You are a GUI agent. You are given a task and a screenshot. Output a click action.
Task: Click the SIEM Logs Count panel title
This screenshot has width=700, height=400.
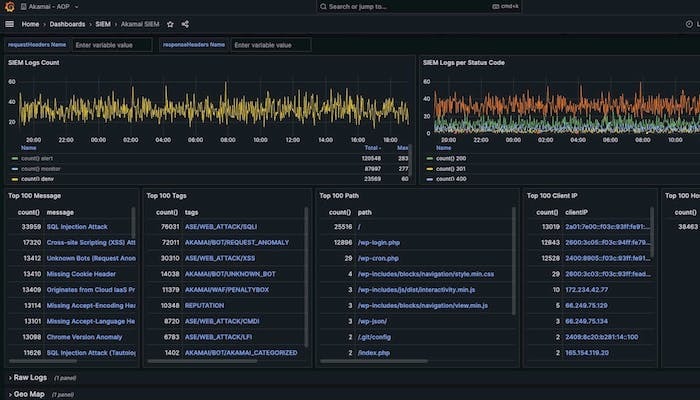(33, 62)
